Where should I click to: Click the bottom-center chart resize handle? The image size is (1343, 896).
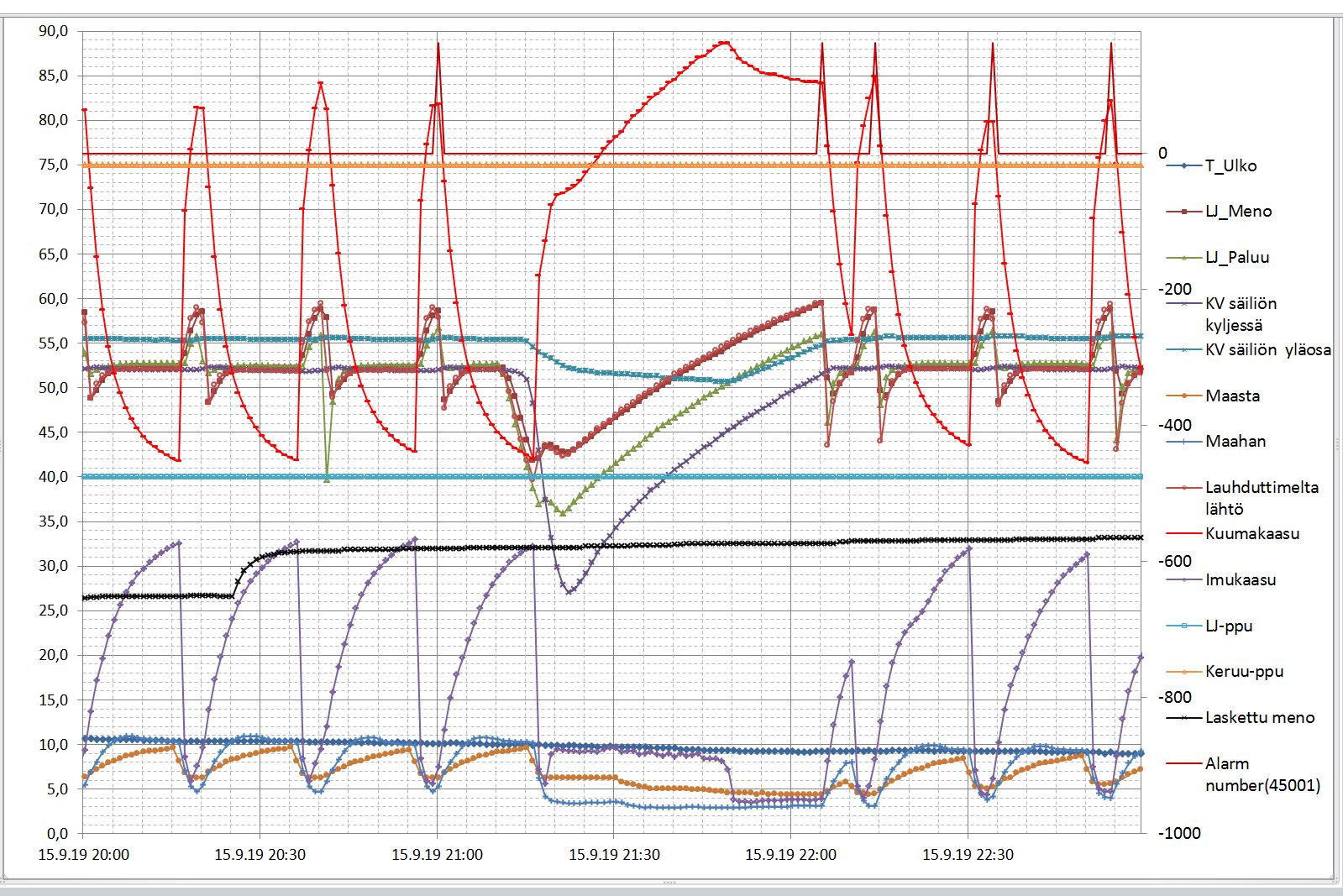[669, 883]
